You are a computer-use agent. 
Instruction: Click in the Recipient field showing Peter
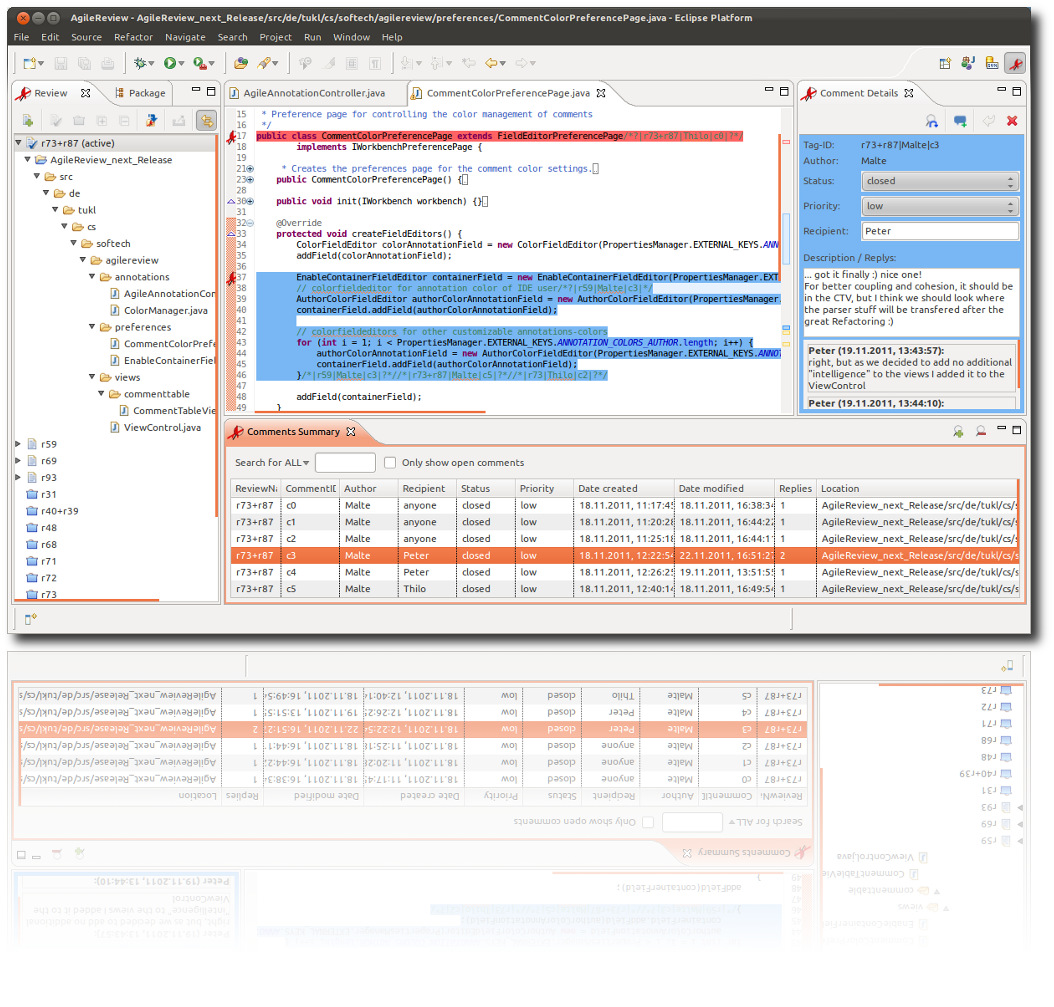[938, 231]
